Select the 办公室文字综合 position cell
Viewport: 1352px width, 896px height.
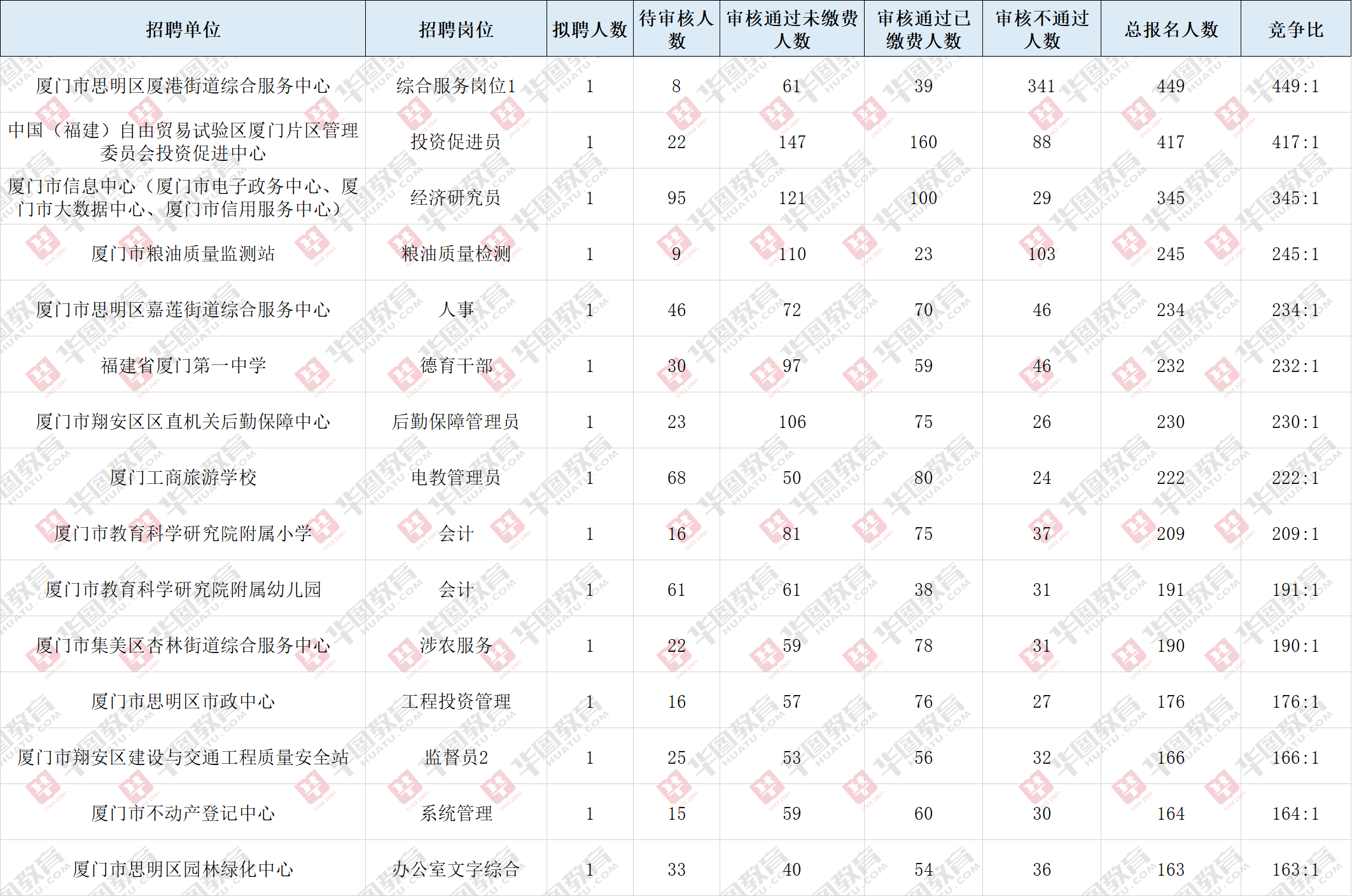456,868
